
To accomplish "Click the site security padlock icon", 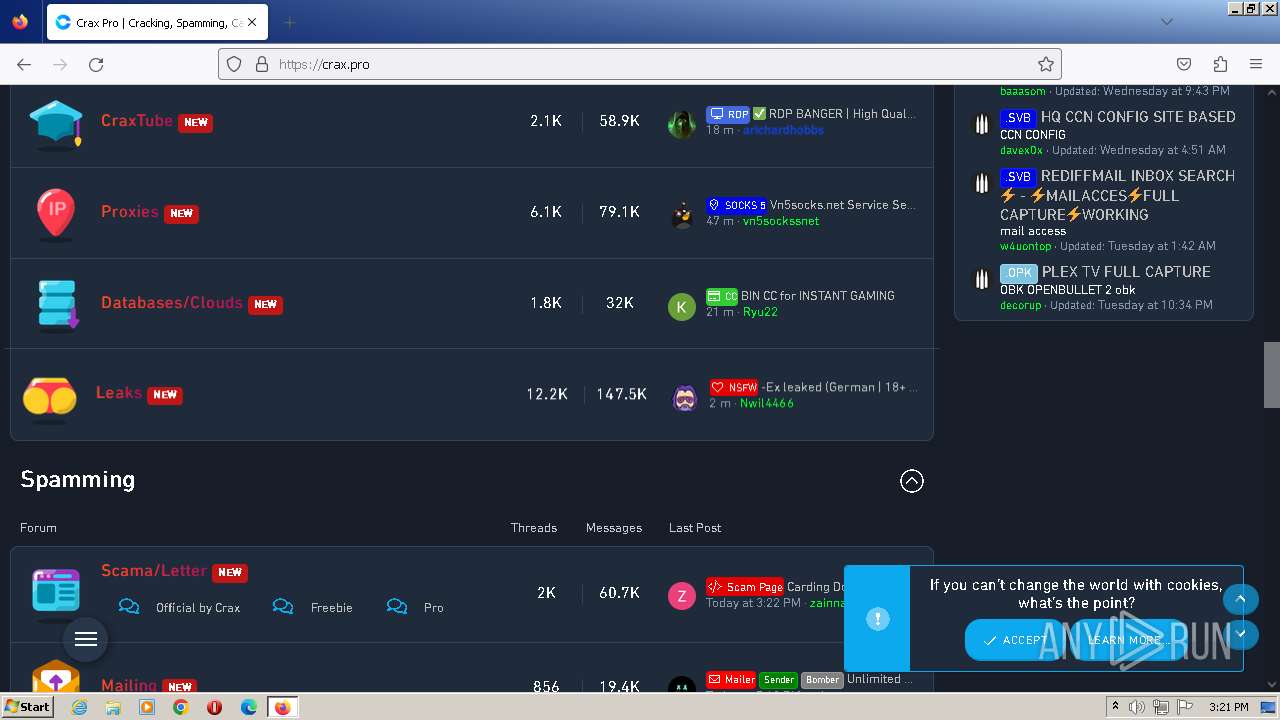I will (262, 64).
